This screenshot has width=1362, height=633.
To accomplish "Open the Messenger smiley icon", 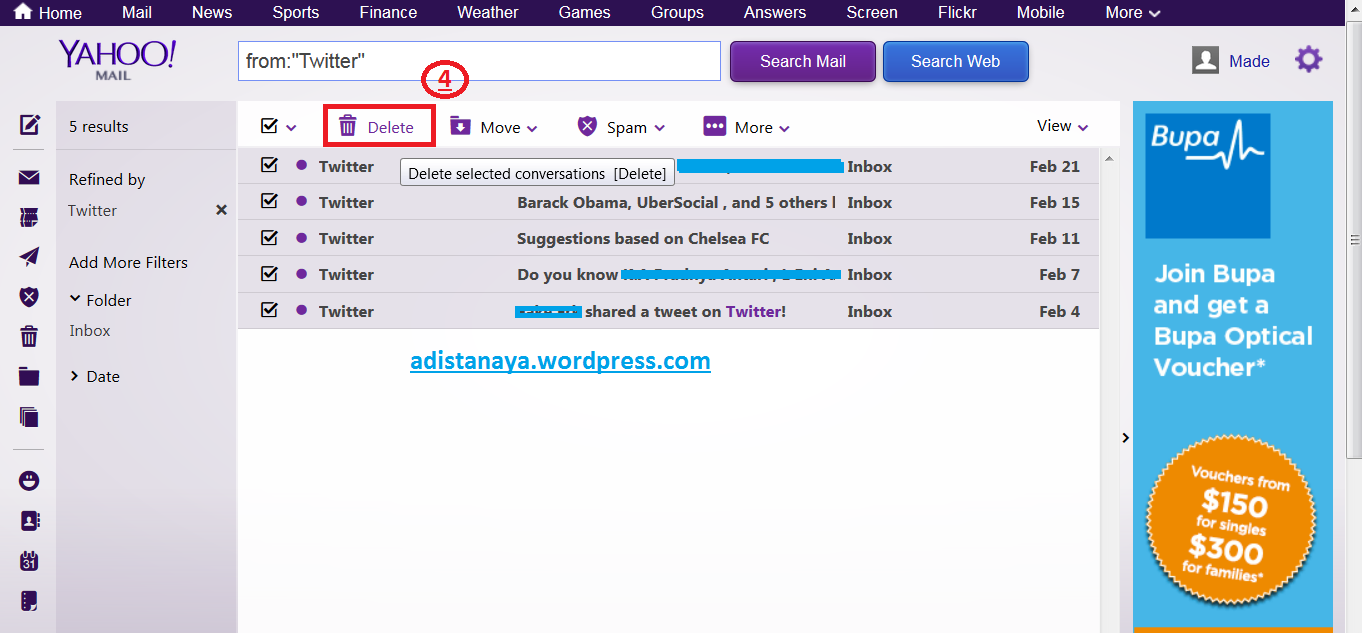I will tap(29, 481).
